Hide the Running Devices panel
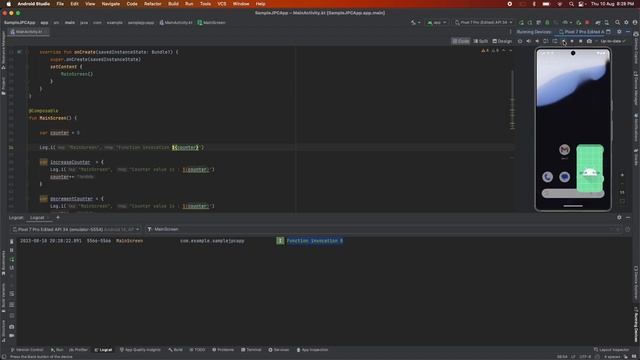 pos(628,32)
